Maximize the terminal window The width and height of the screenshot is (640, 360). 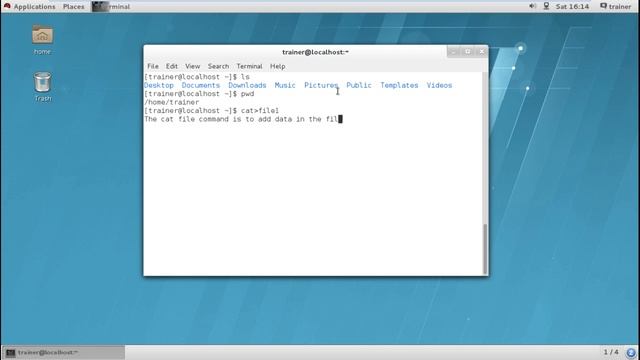click(468, 52)
